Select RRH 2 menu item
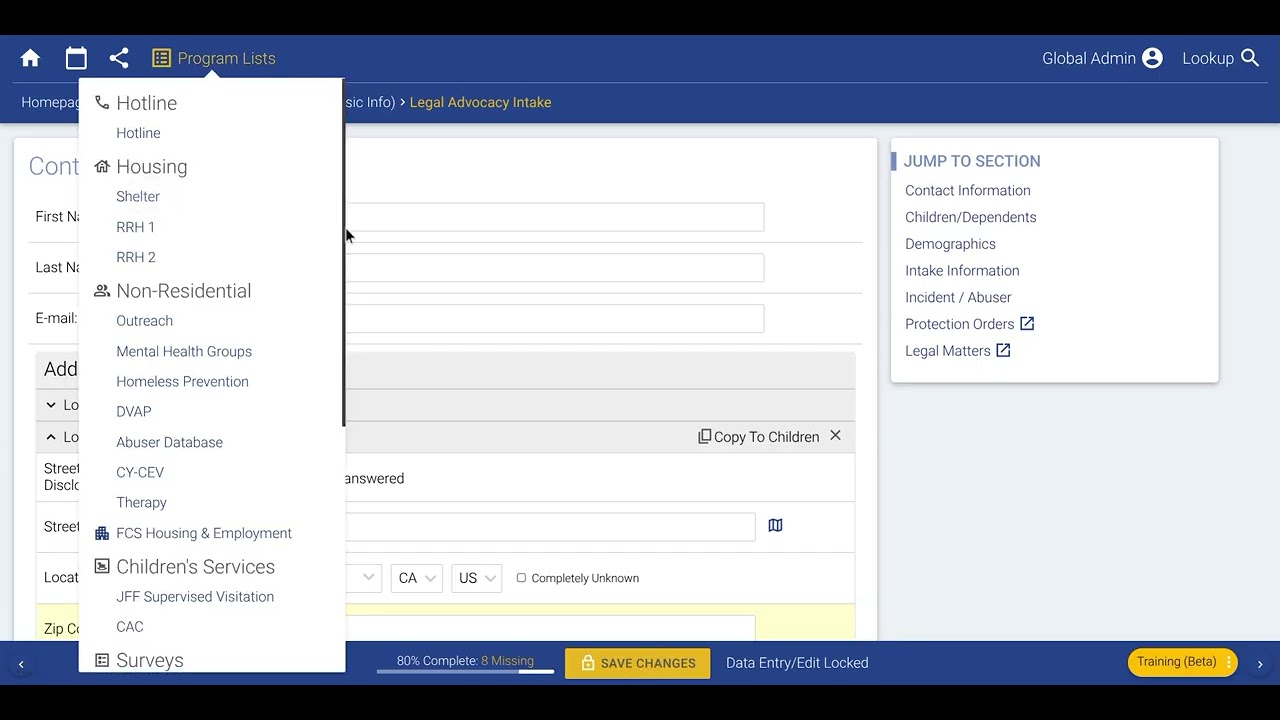The image size is (1280, 720). pos(136,257)
